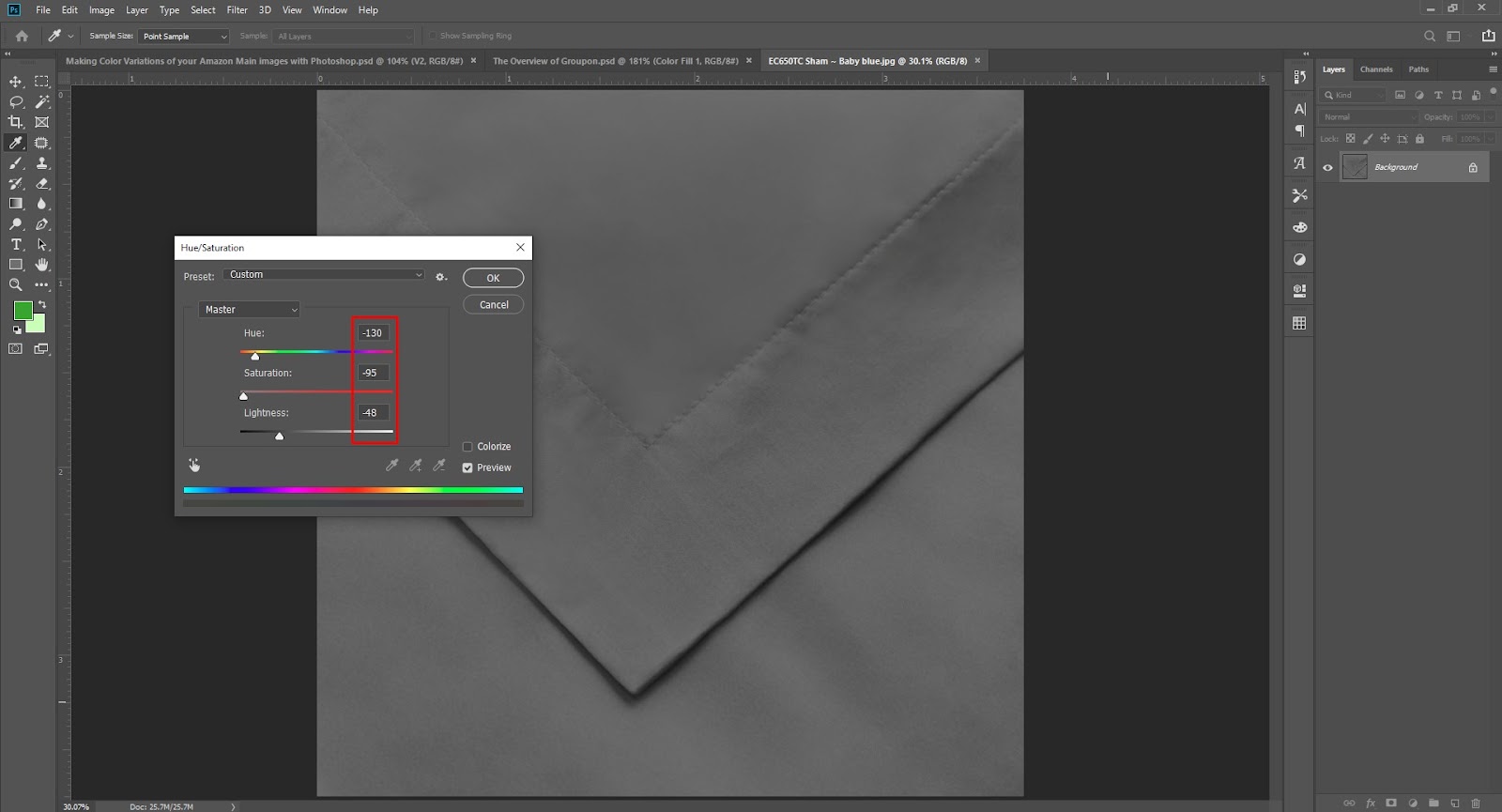Open the Layers panel menu

click(x=1493, y=69)
